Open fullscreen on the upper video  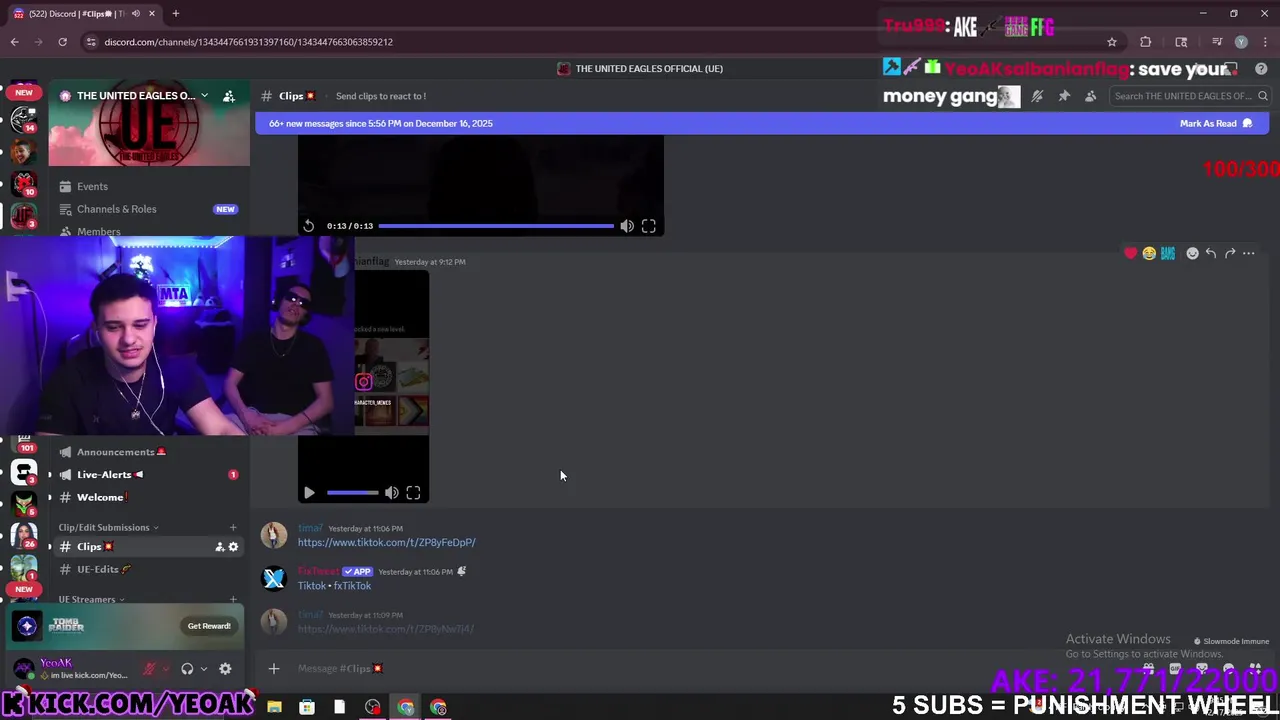[x=649, y=226]
